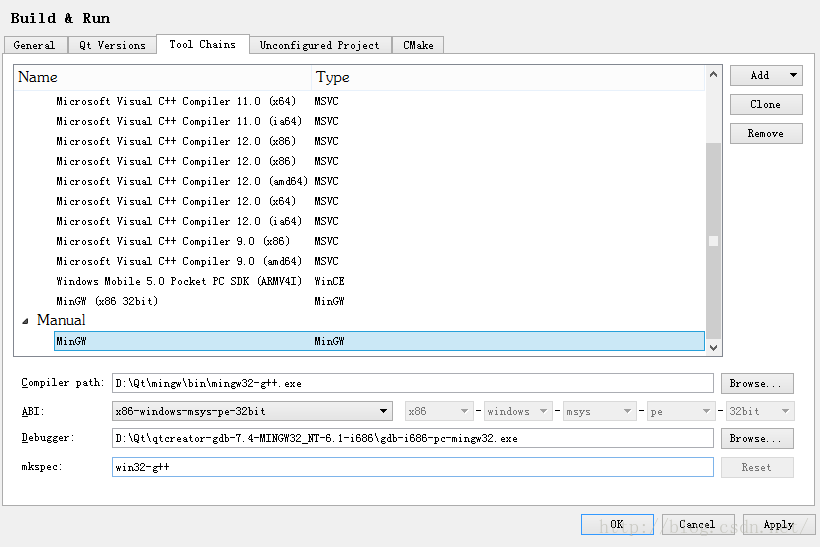Select MinGW (x86 32bit) entry
This screenshot has width=820, height=547.
coord(379,301)
